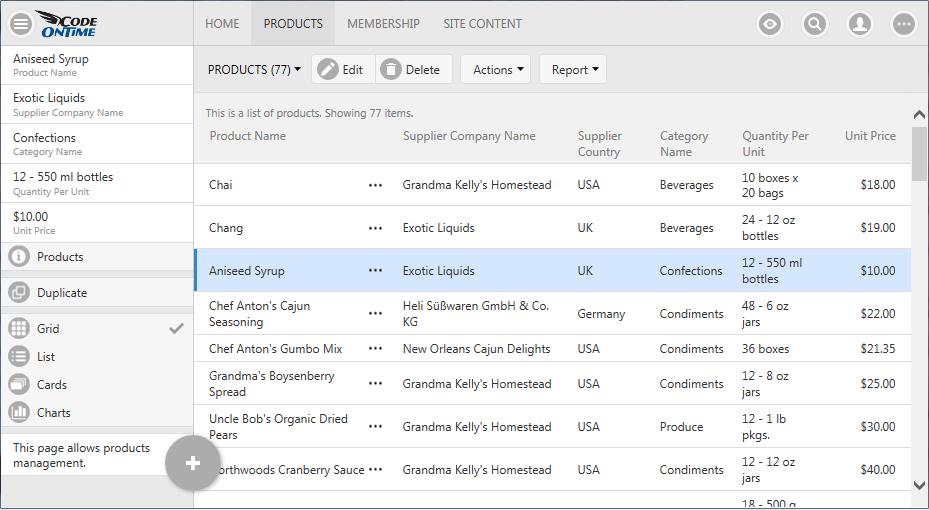The width and height of the screenshot is (929, 510).
Task: Click the Germany country cell
Action: coord(601,314)
